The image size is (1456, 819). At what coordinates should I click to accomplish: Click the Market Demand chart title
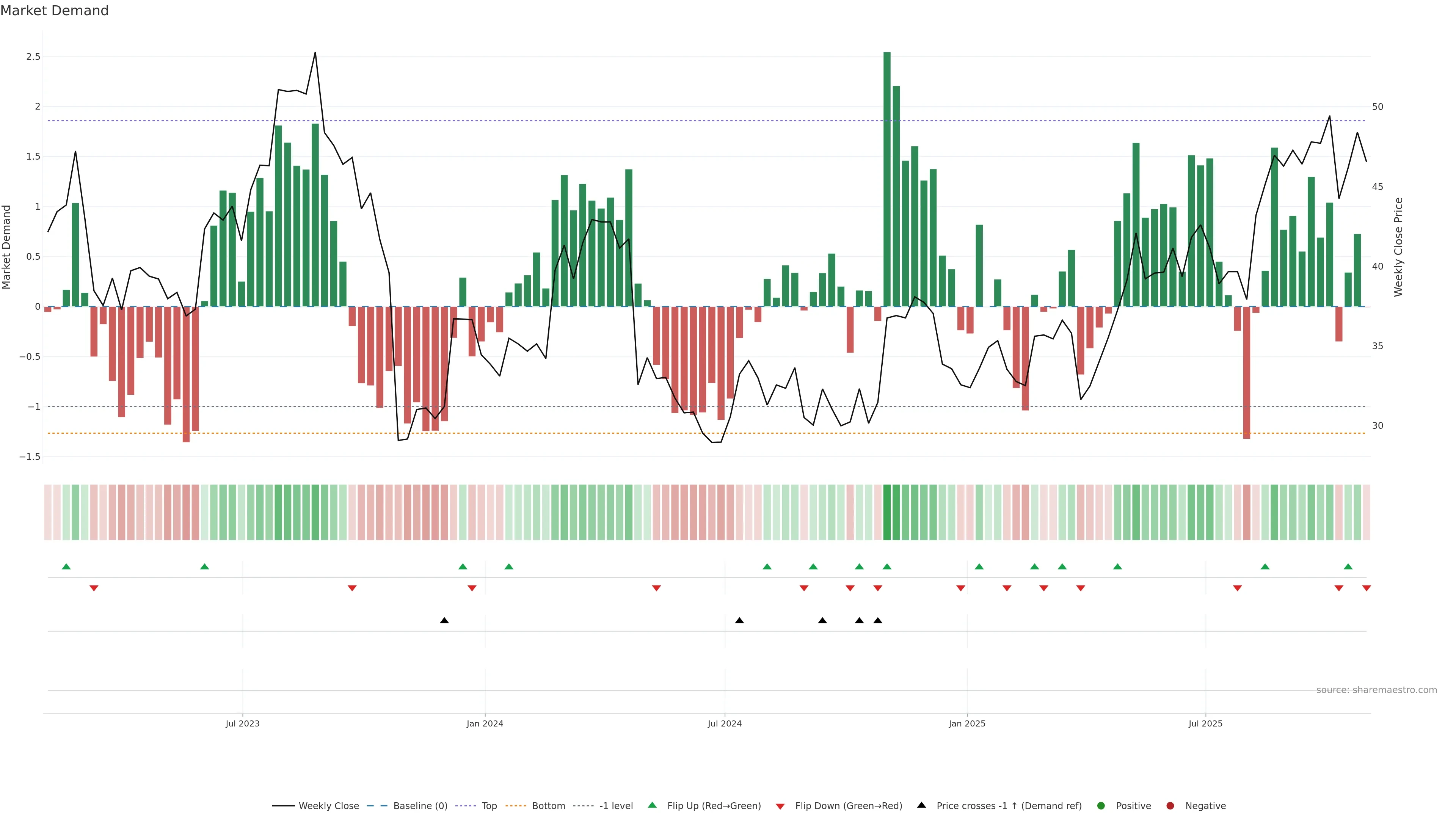point(54,11)
